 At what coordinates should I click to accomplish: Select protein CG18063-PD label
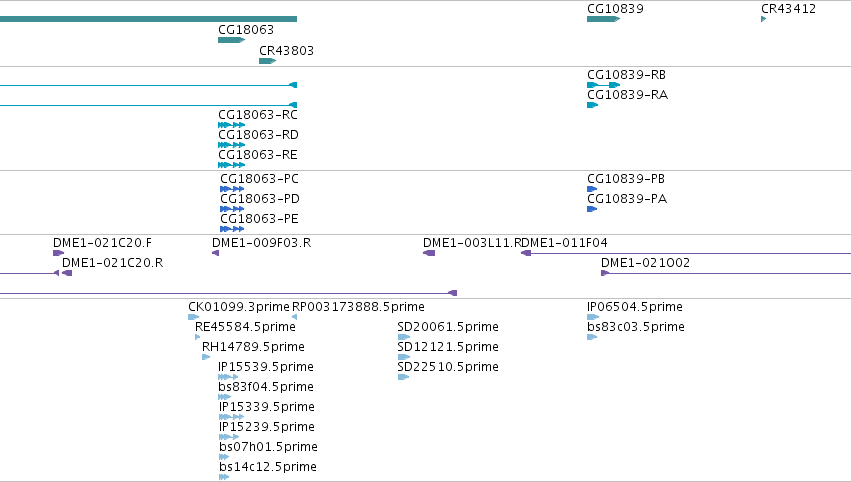click(260, 199)
